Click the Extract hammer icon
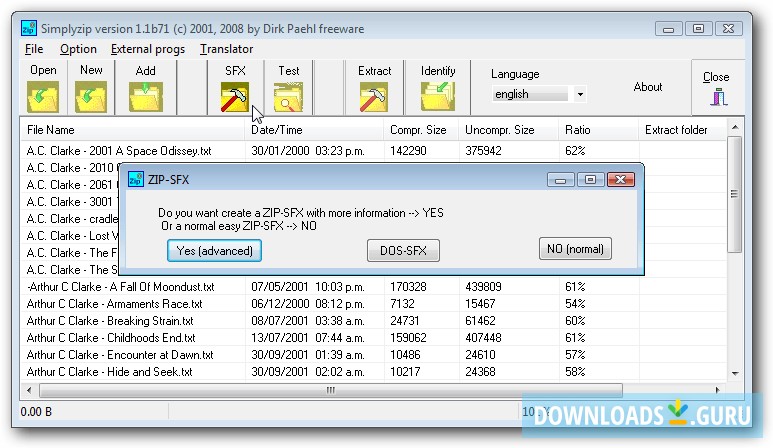The width and height of the screenshot is (773, 448). click(374, 97)
